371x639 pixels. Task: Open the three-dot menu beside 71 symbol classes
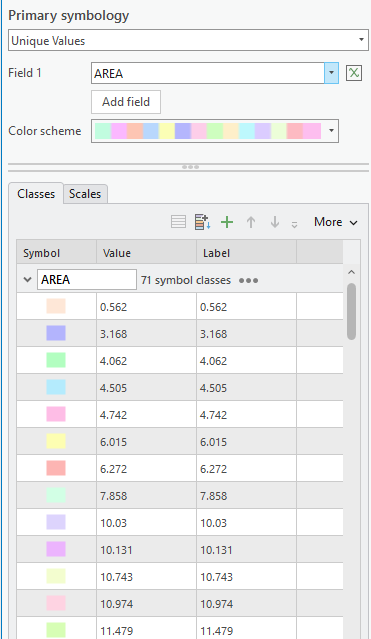[x=248, y=280]
